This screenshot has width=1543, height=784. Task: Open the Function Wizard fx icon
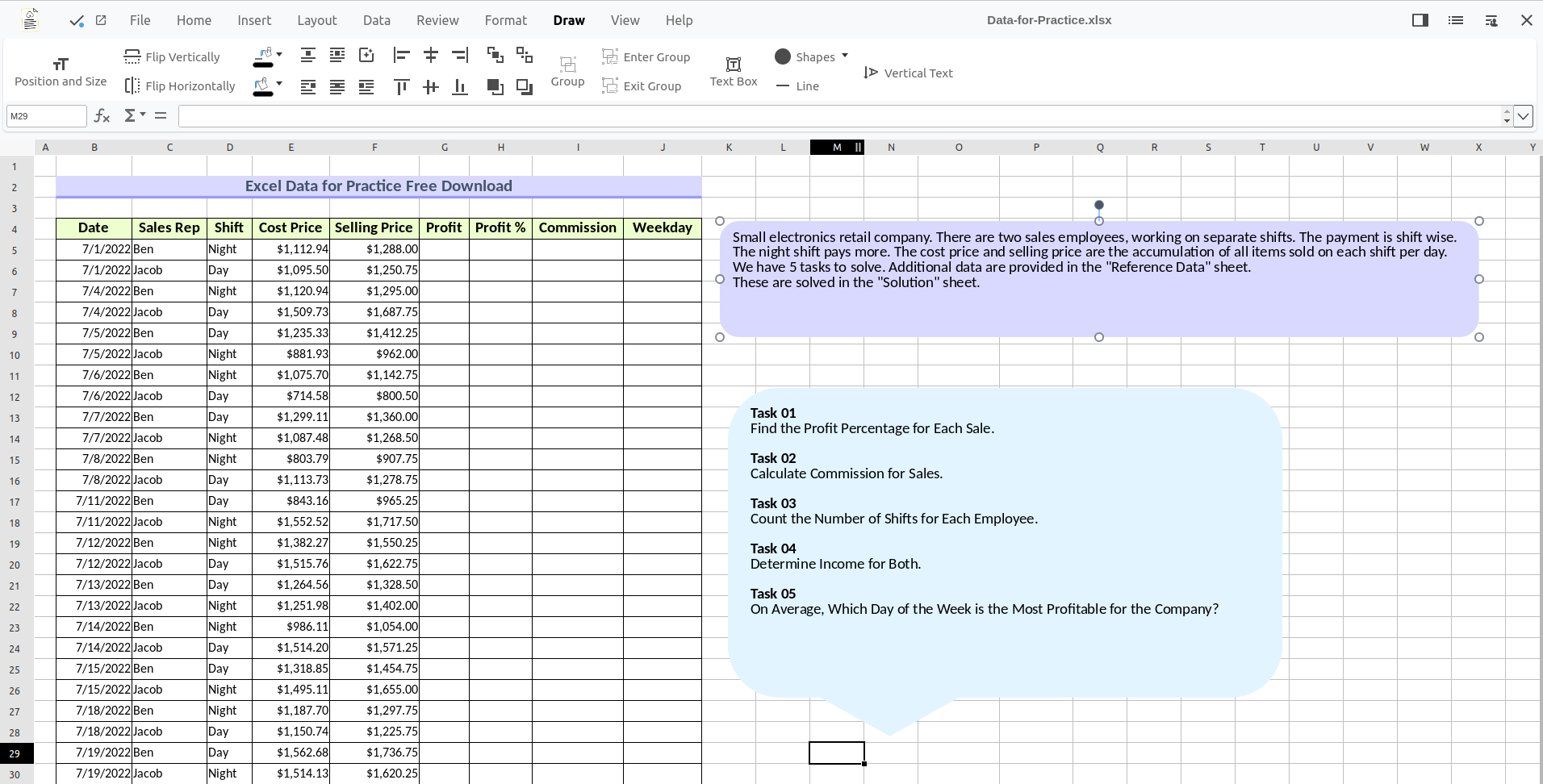102,116
